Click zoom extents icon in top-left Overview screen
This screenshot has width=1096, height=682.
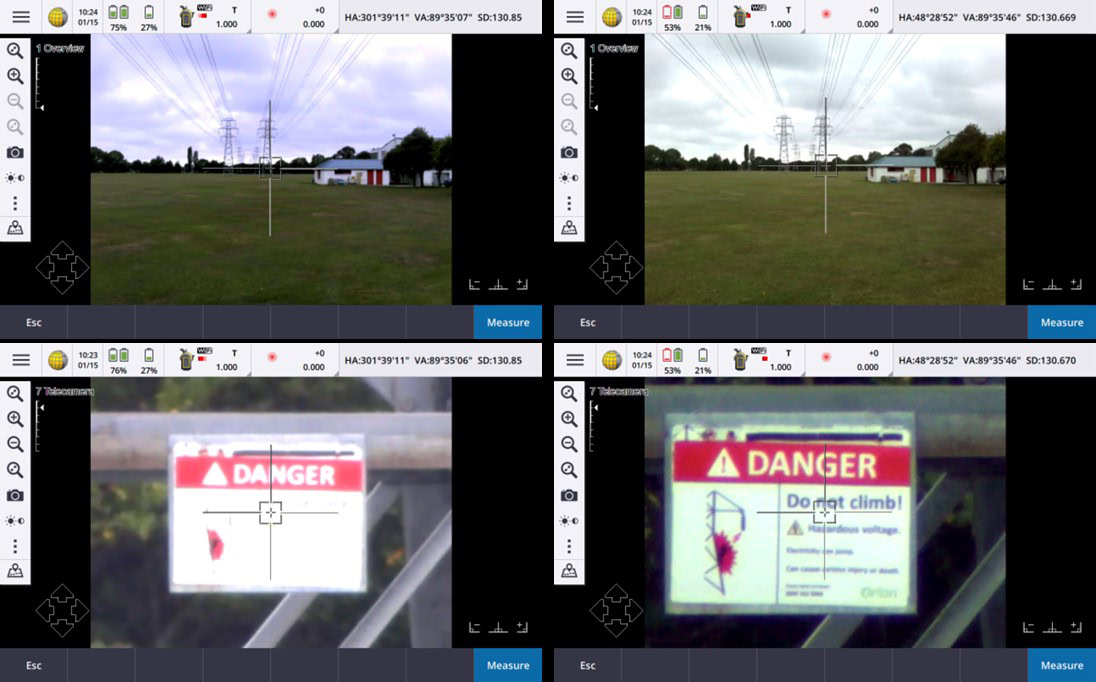pos(15,50)
